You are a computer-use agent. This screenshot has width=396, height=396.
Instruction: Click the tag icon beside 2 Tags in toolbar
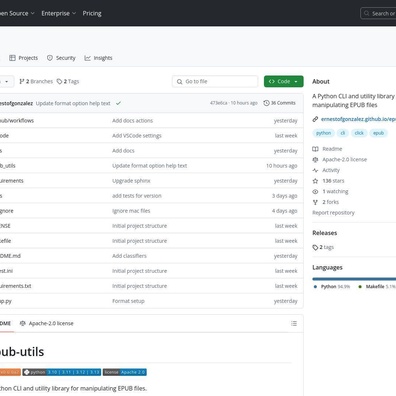pyautogui.click(x=59, y=81)
